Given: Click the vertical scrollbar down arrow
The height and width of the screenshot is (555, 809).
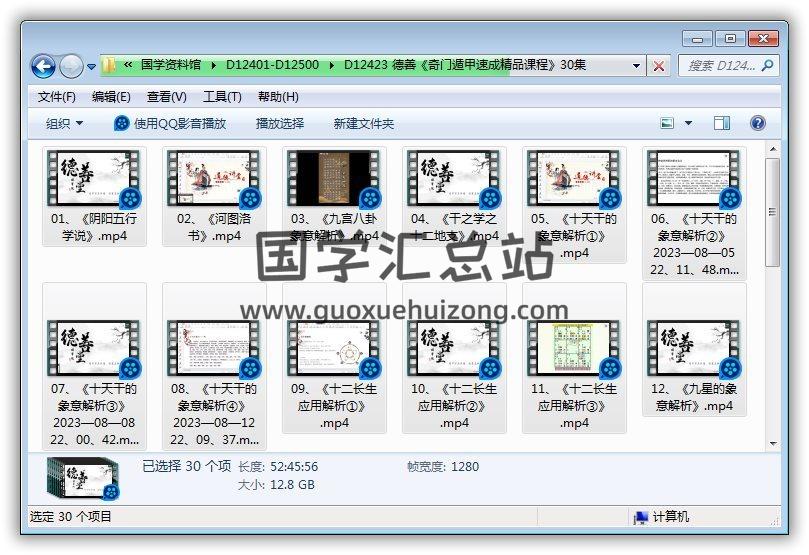Looking at the screenshot, I should [x=773, y=443].
